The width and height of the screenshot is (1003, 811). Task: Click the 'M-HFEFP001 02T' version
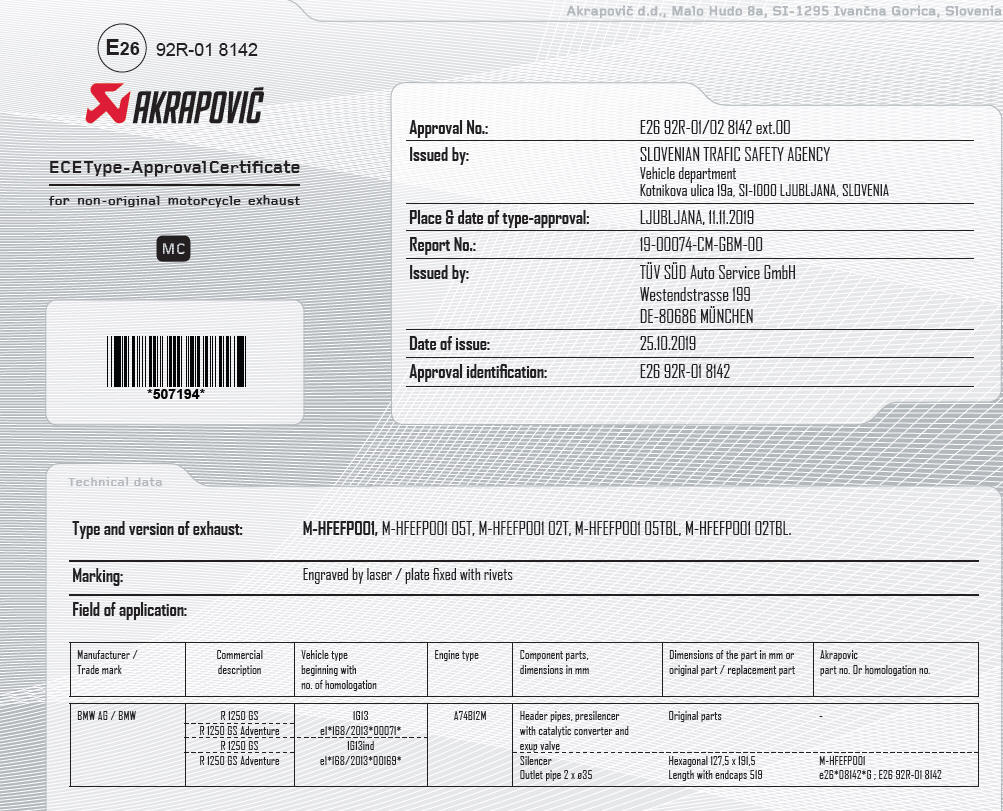click(524, 529)
